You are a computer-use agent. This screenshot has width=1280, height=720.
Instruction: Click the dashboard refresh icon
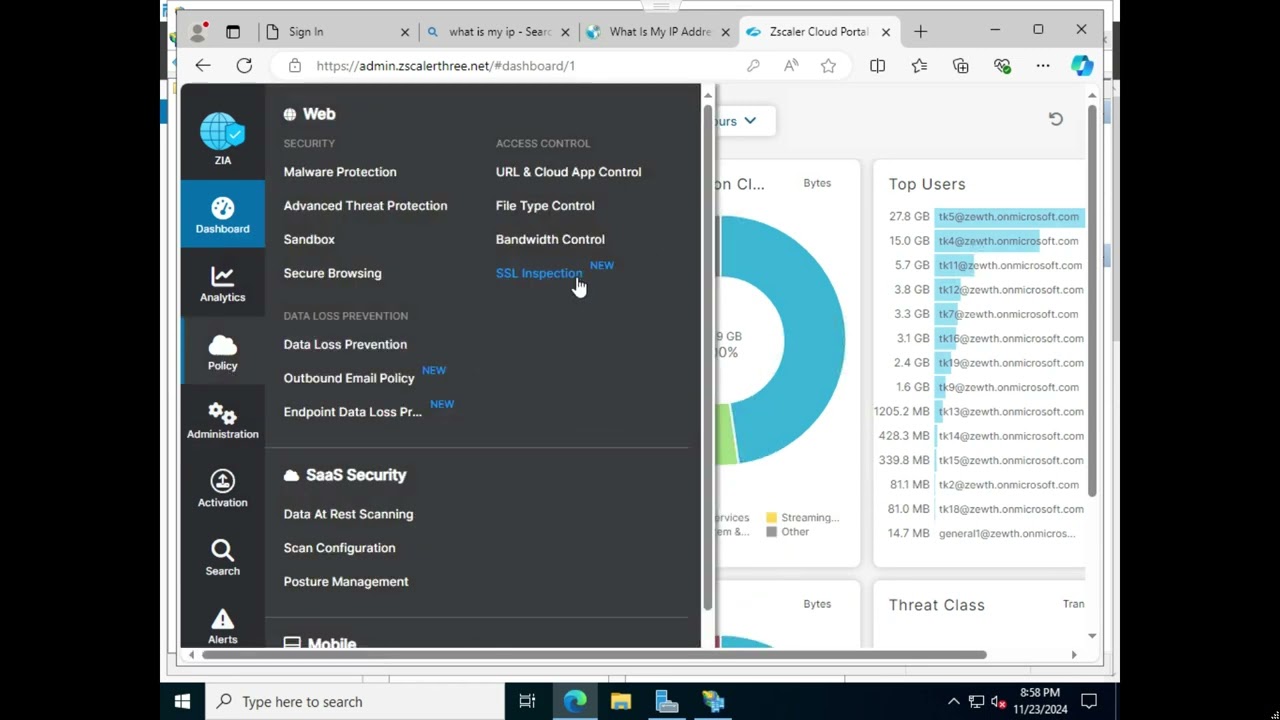pyautogui.click(x=1055, y=119)
